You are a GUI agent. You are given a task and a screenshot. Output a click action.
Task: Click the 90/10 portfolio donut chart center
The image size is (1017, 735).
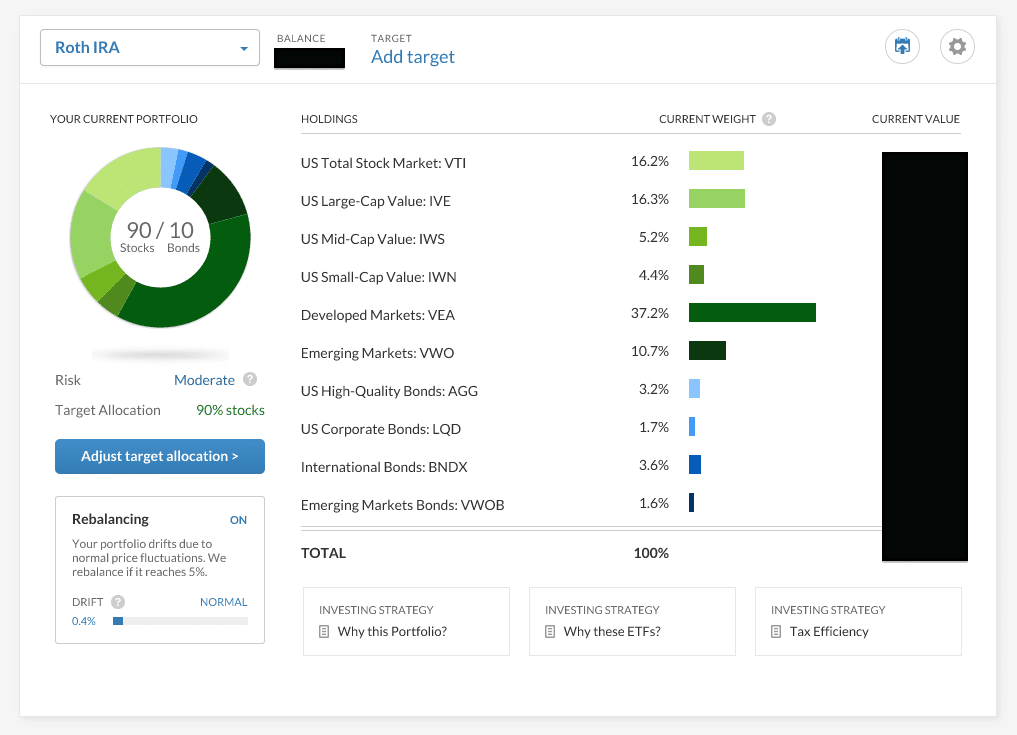coord(160,237)
